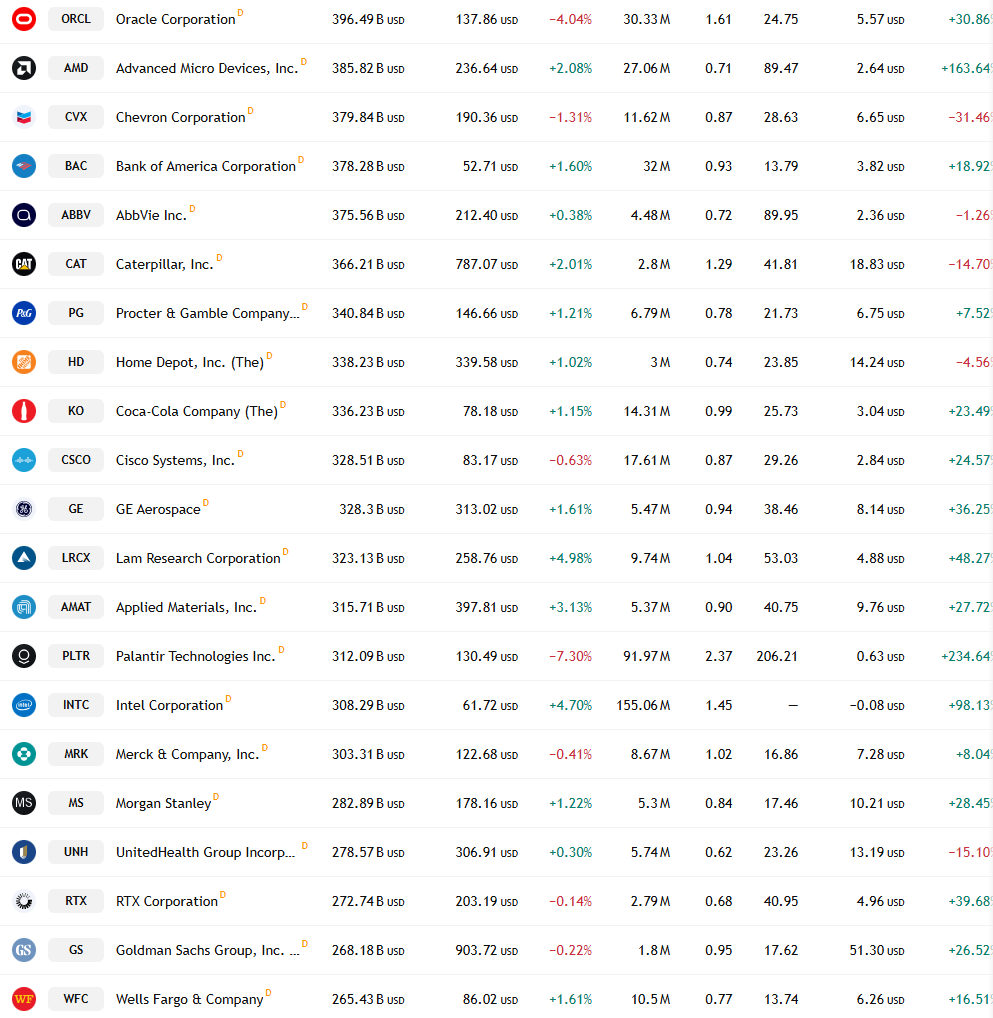Click the Home Depot logo icon
Image resolution: width=993 pixels, height=1018 pixels.
(x=24, y=362)
